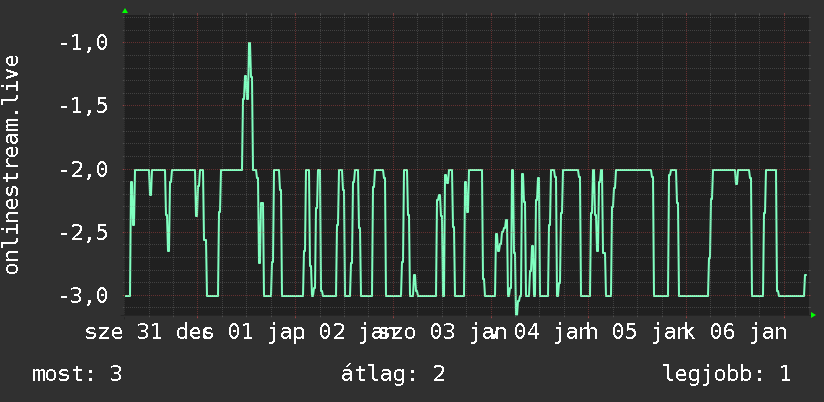Click the vertical "onlinestream.live" axis title
Screen dimensions: 824x402
12,164
